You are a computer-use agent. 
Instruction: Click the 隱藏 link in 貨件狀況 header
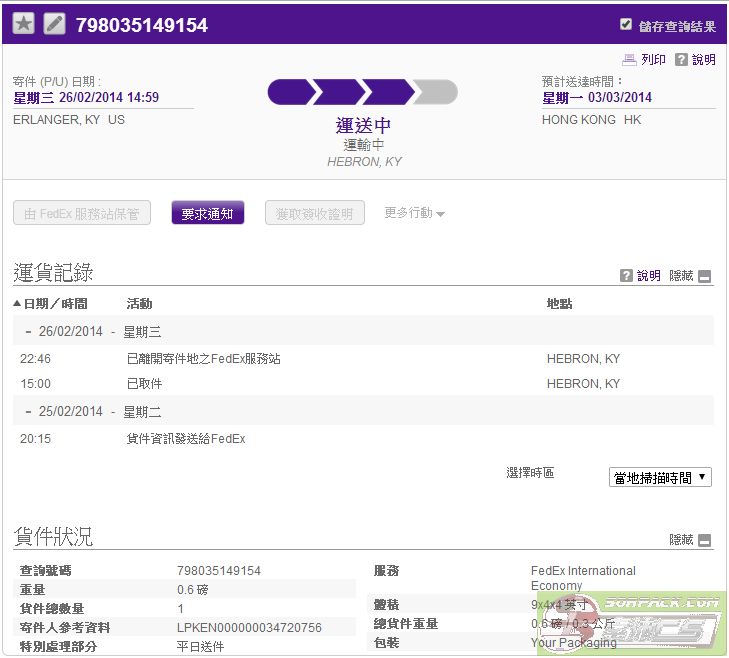(x=681, y=540)
